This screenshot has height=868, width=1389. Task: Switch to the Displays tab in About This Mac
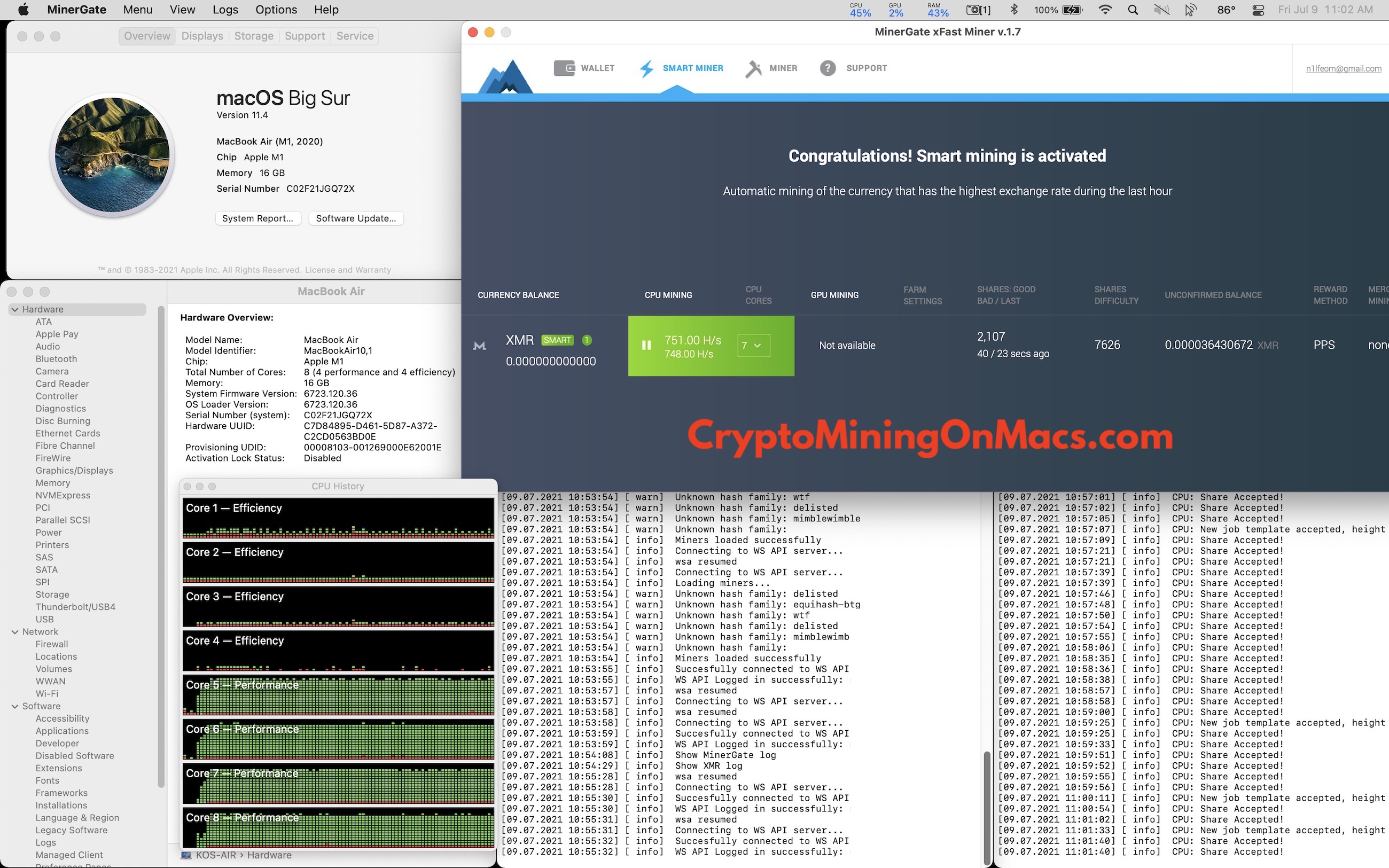[202, 36]
